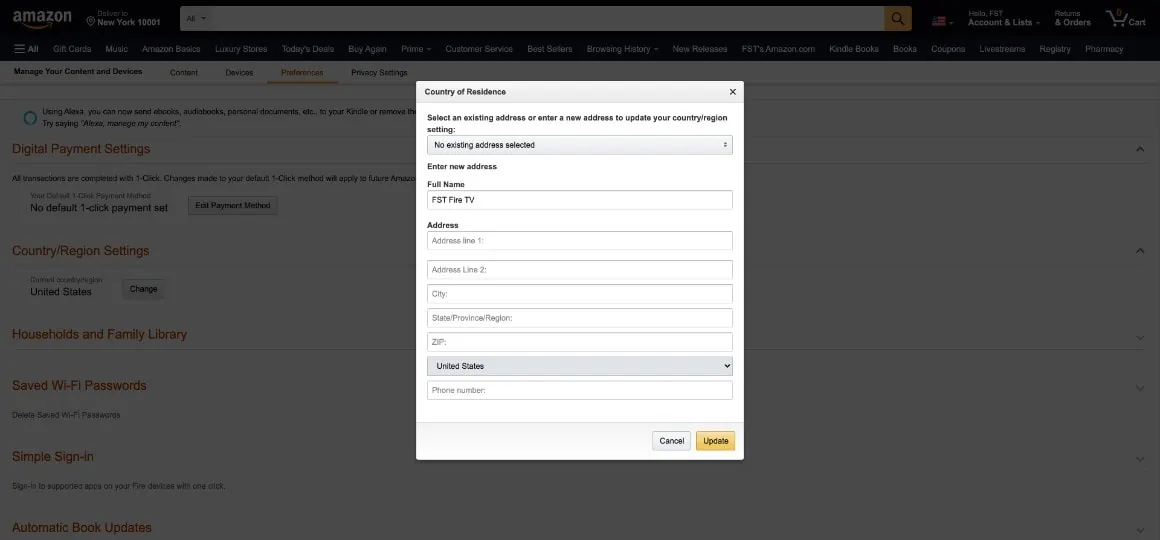Open Best Sellers nav link
This screenshot has width=1160, height=540.
click(550, 49)
